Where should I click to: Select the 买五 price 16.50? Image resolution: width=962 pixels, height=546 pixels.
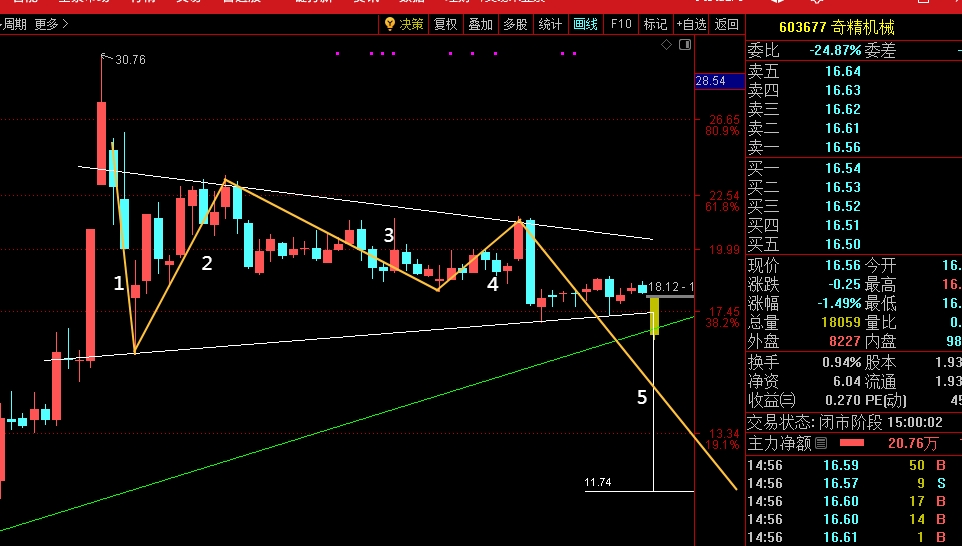coord(842,244)
